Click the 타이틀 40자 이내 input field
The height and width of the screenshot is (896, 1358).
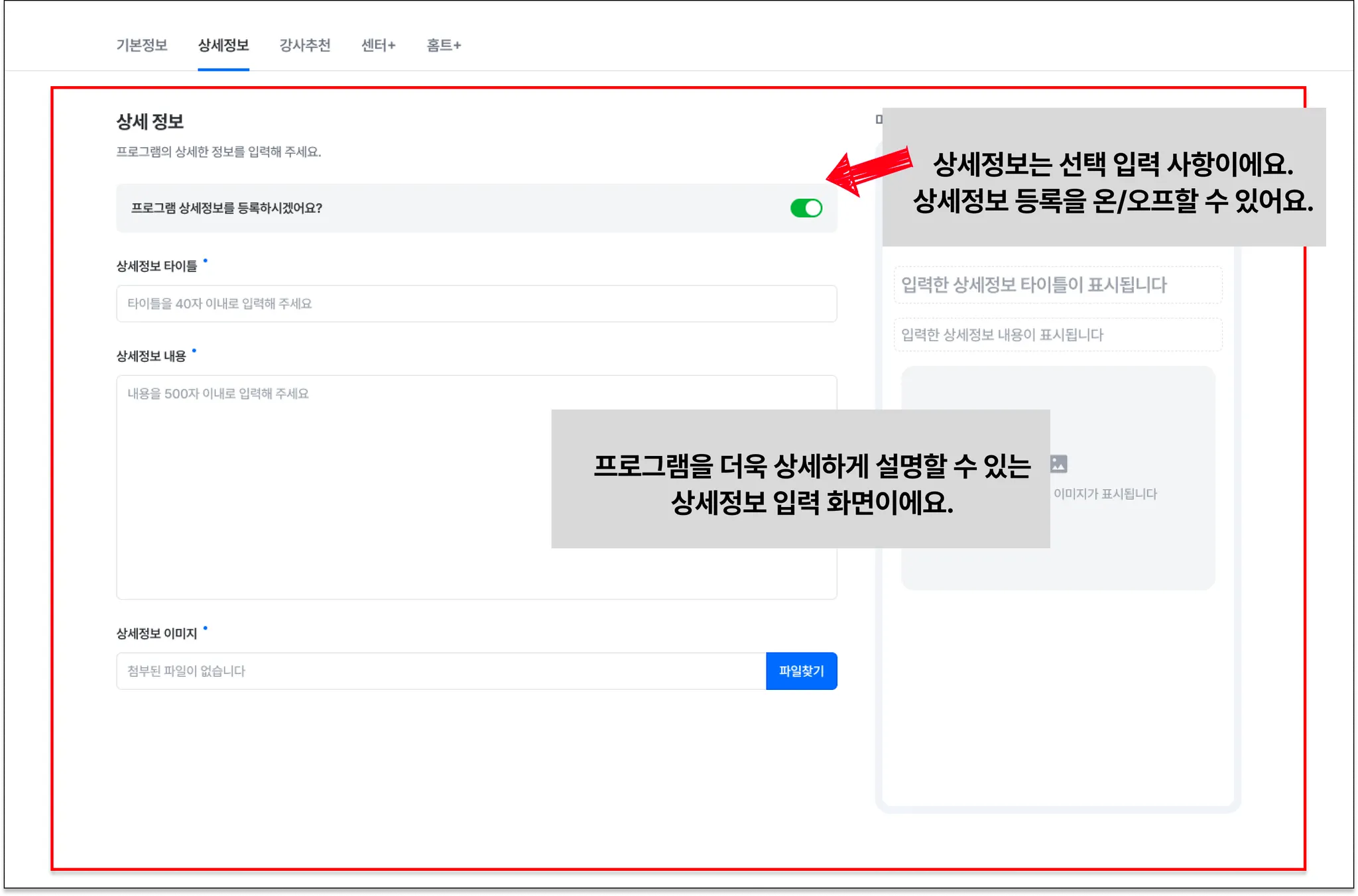click(x=476, y=304)
